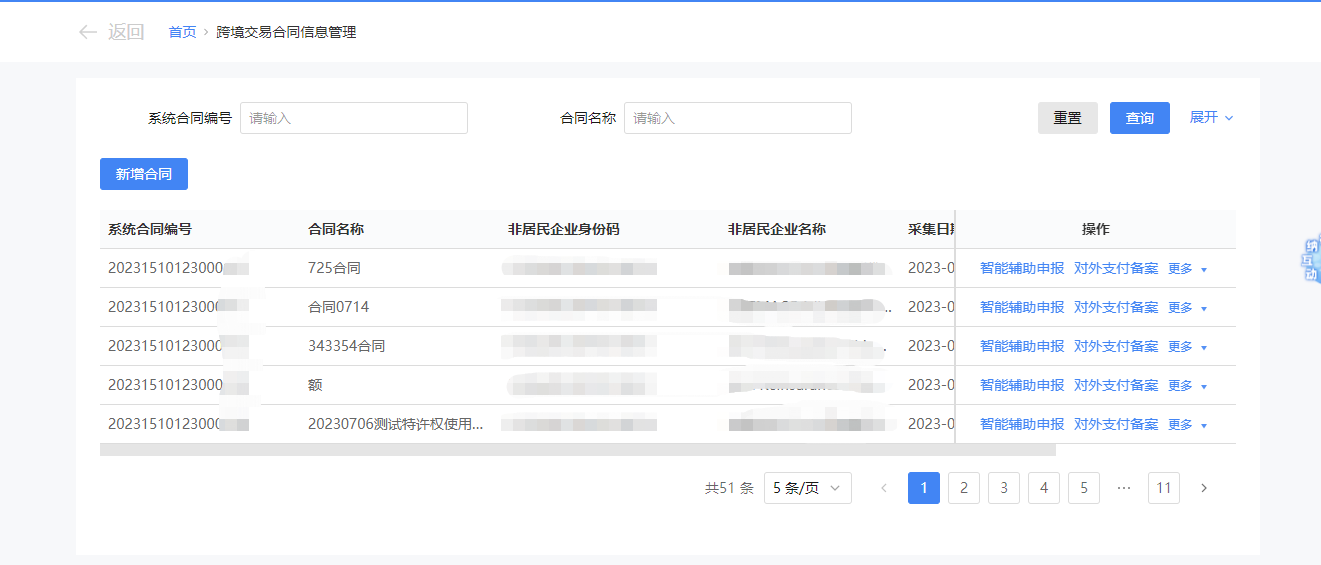Viewport: 1321px width, 565px height.
Task: Expand the search filters with 展开
Action: point(1211,117)
